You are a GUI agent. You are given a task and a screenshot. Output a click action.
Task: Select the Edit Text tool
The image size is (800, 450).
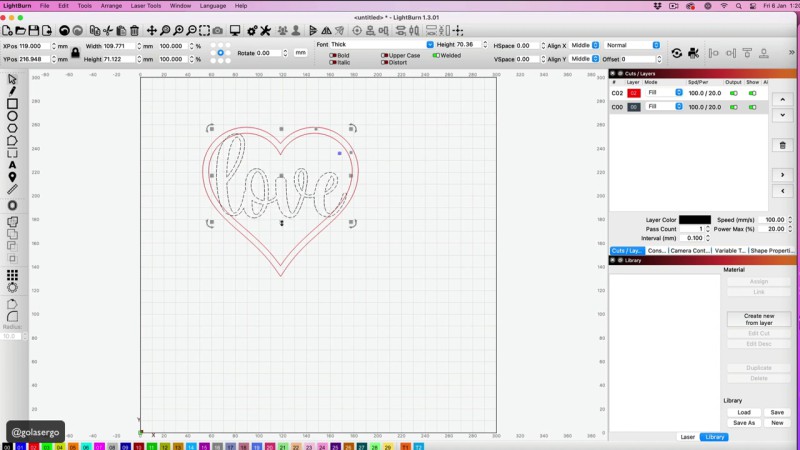12,165
